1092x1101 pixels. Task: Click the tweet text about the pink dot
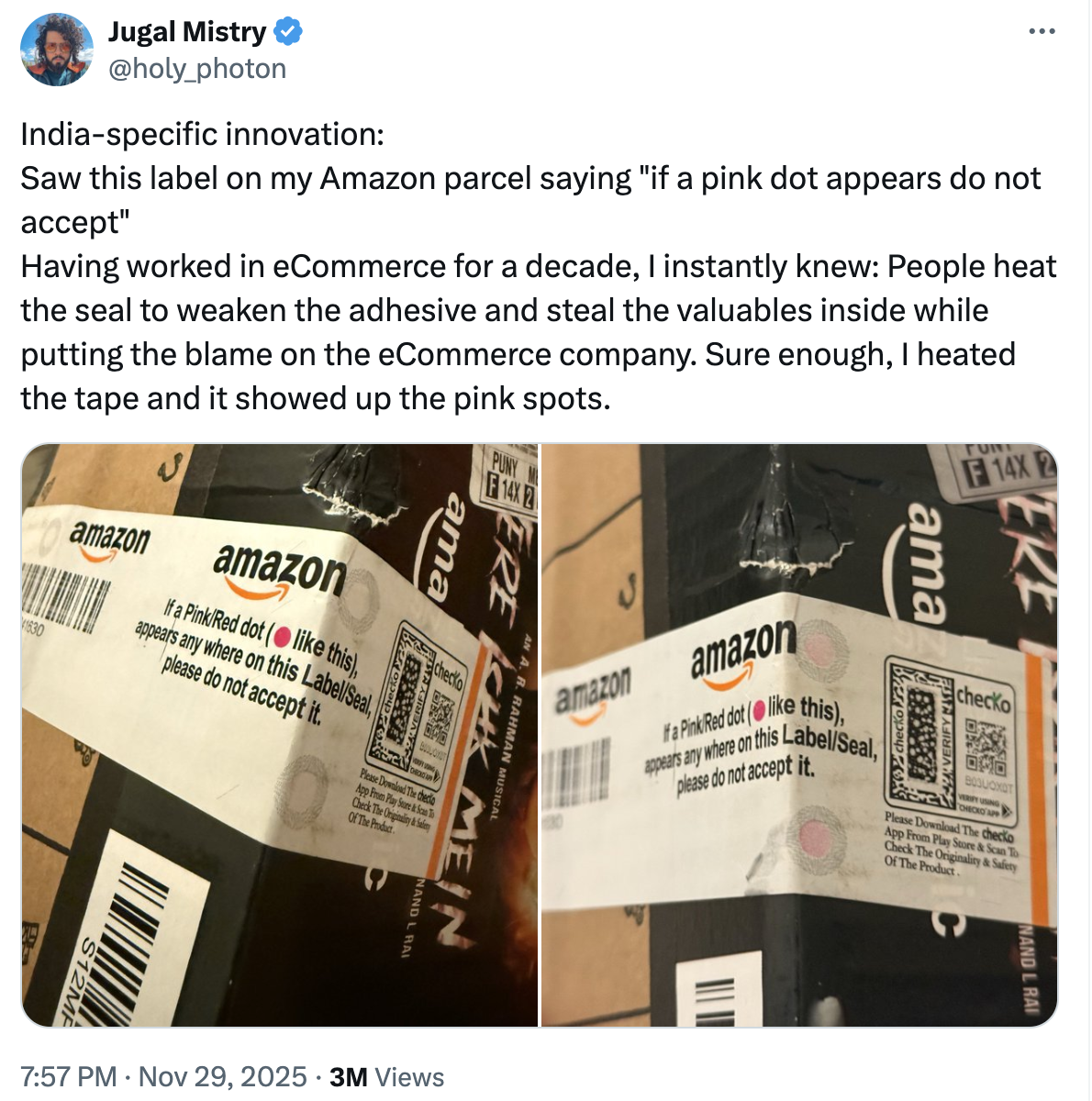[539, 266]
